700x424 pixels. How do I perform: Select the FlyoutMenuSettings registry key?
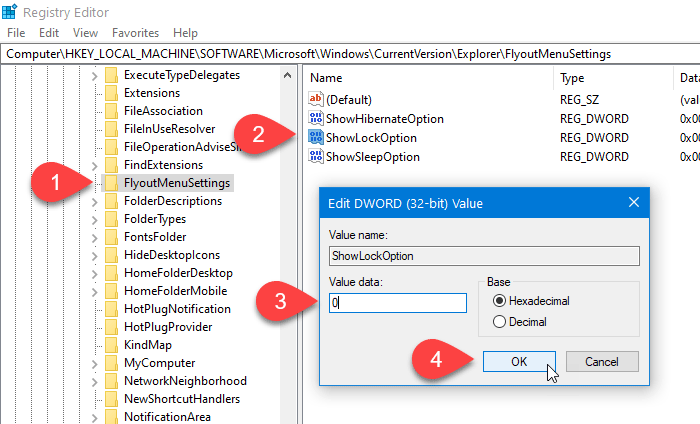[177, 183]
